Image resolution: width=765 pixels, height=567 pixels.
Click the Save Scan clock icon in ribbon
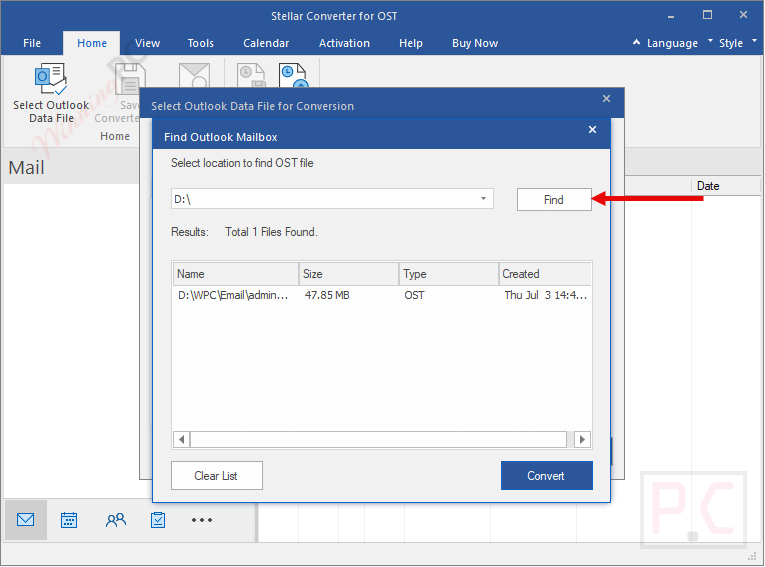251,76
